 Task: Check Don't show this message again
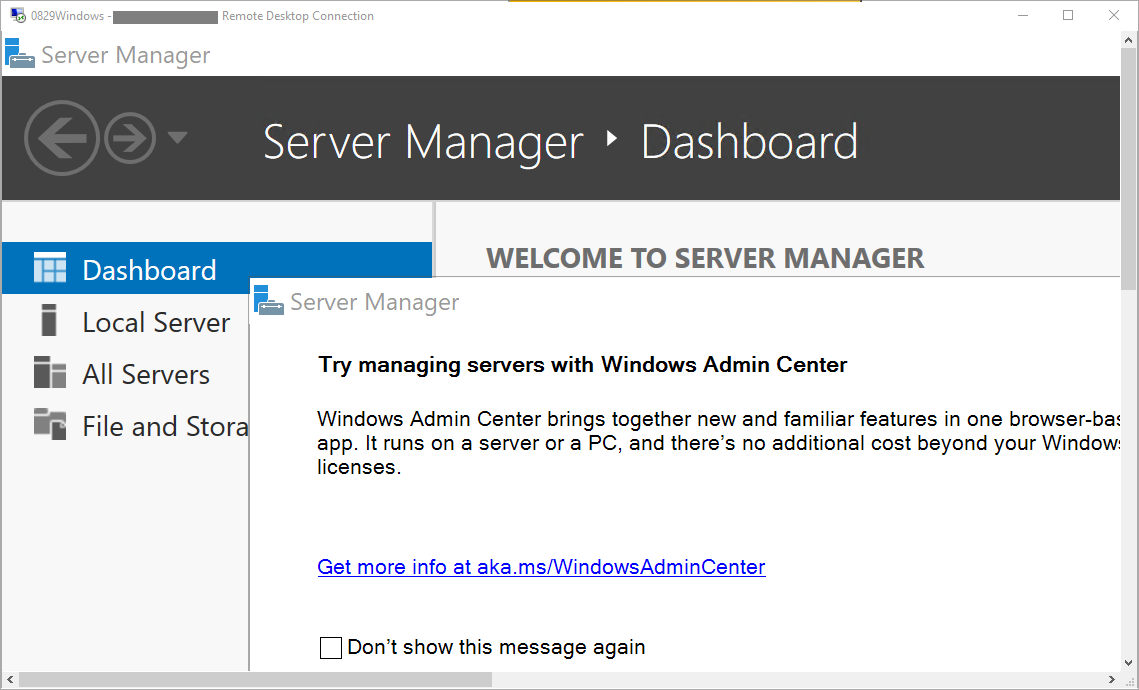pyautogui.click(x=331, y=648)
